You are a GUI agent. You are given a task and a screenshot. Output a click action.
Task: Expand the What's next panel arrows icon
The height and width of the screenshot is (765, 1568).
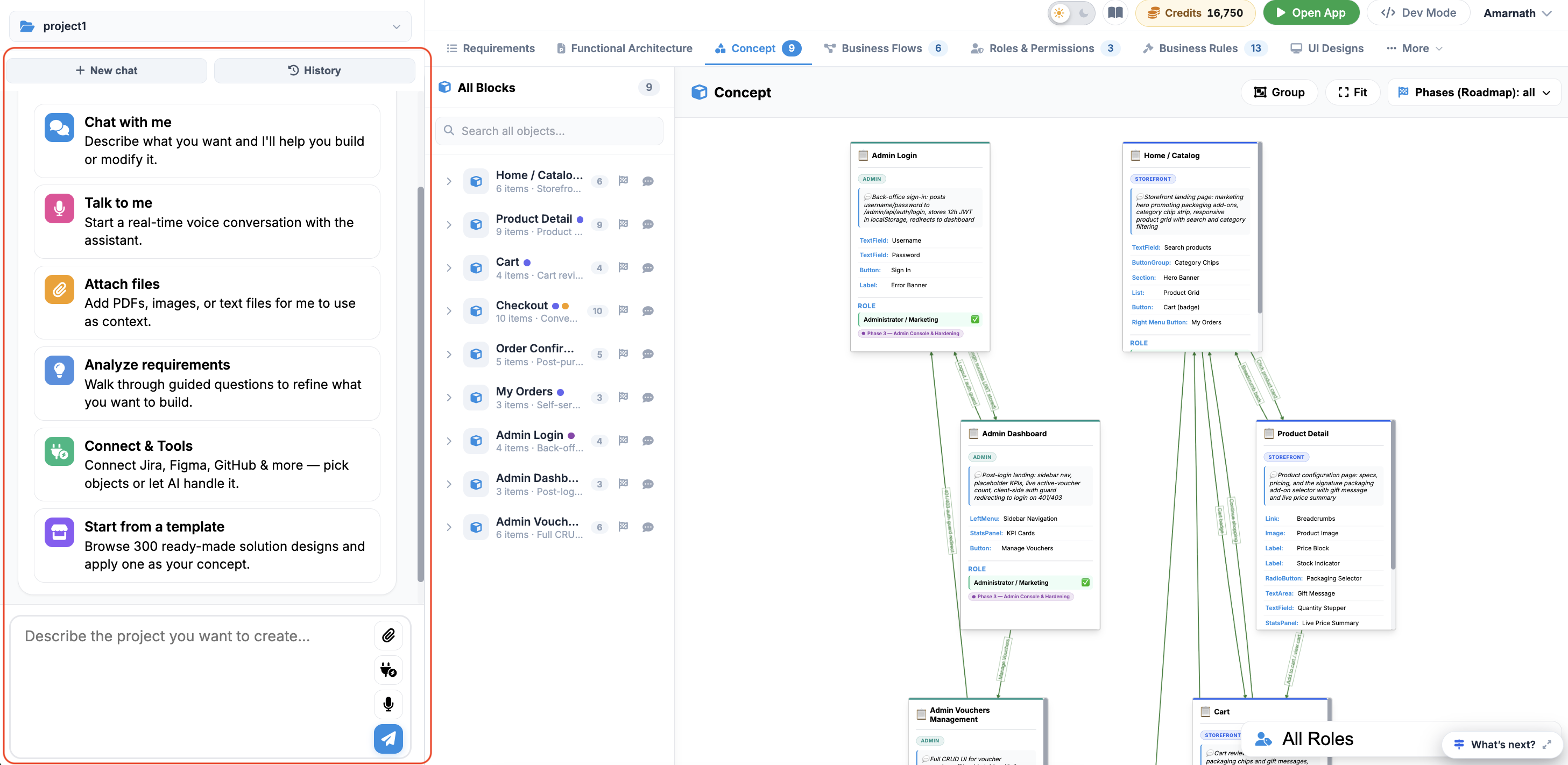1546,745
